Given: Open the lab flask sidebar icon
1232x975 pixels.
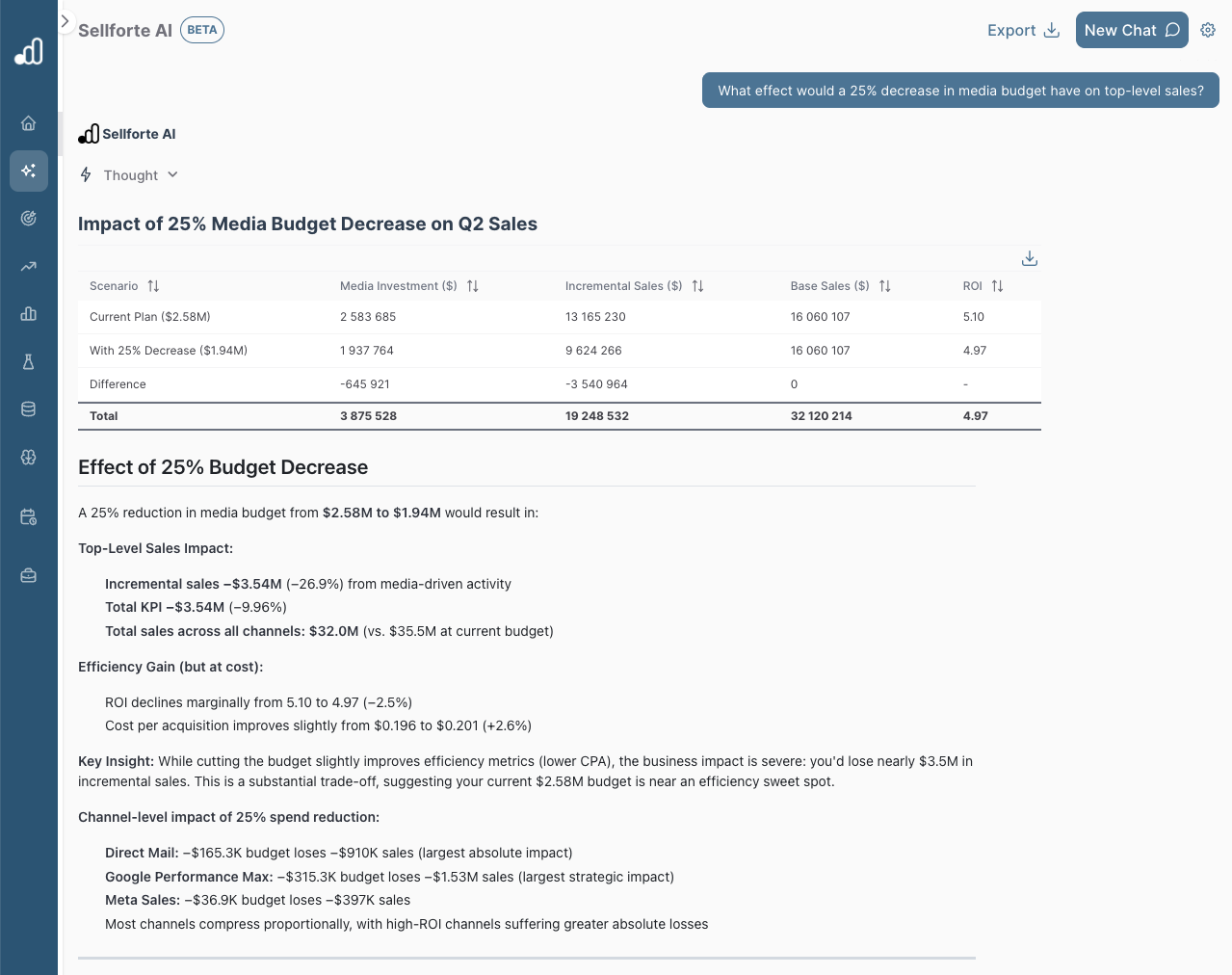Looking at the screenshot, I should (x=29, y=361).
